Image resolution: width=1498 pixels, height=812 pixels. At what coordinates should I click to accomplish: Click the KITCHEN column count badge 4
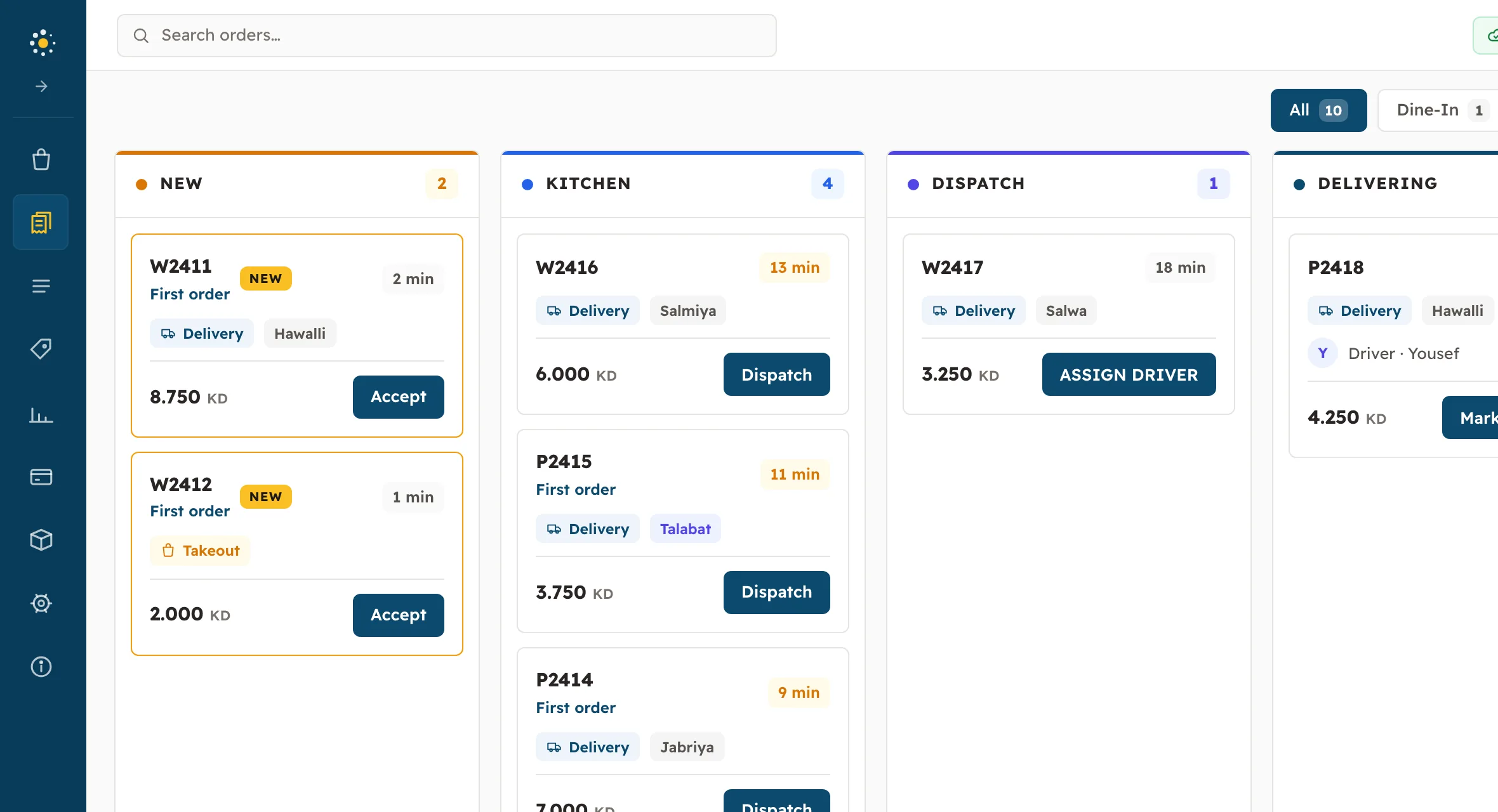point(828,184)
